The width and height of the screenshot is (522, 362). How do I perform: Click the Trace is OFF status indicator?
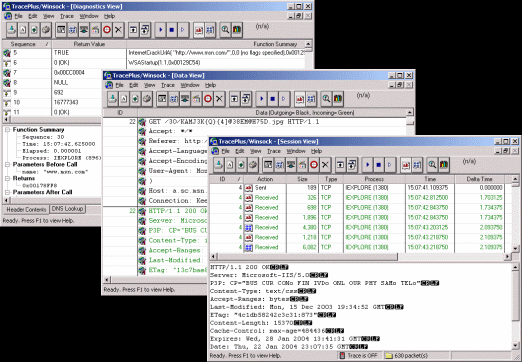point(359,355)
